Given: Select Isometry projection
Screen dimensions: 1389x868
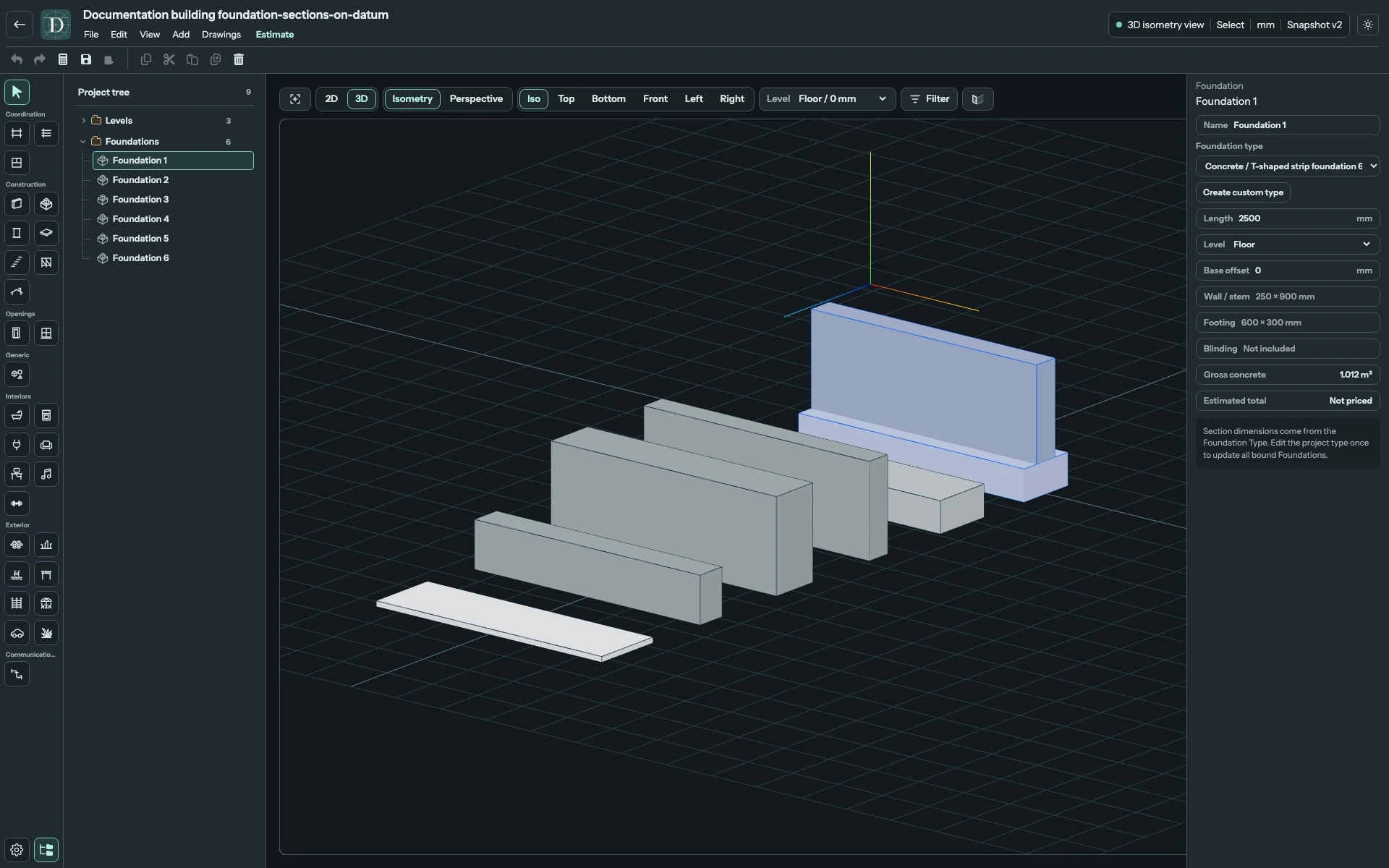Looking at the screenshot, I should tap(412, 99).
